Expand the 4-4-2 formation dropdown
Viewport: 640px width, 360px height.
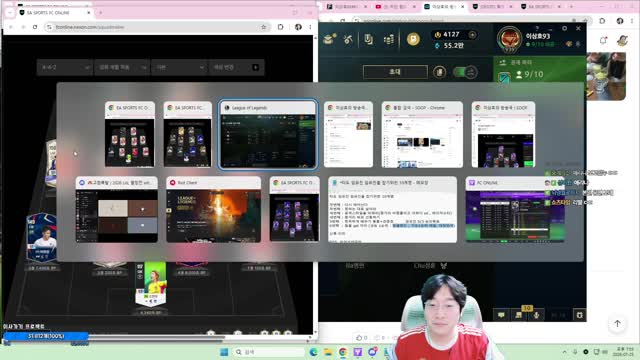[65, 67]
